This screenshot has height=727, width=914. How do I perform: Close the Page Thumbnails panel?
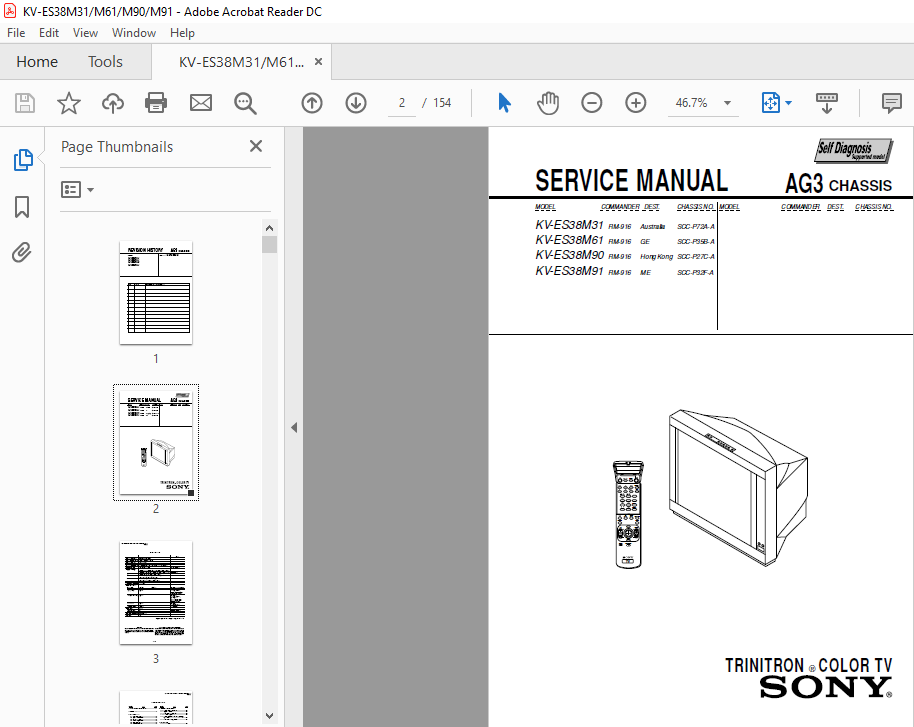point(255,146)
